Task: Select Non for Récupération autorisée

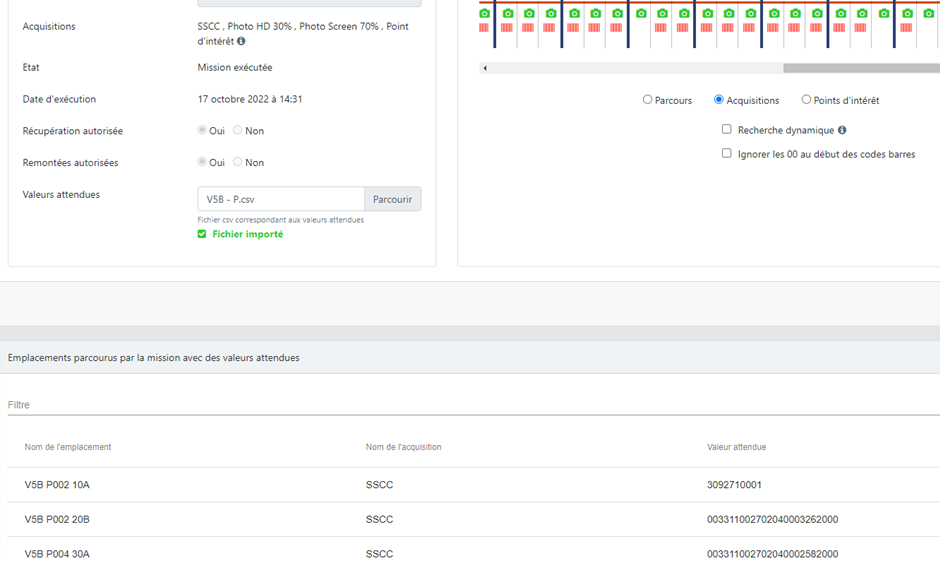Action: 237,130
